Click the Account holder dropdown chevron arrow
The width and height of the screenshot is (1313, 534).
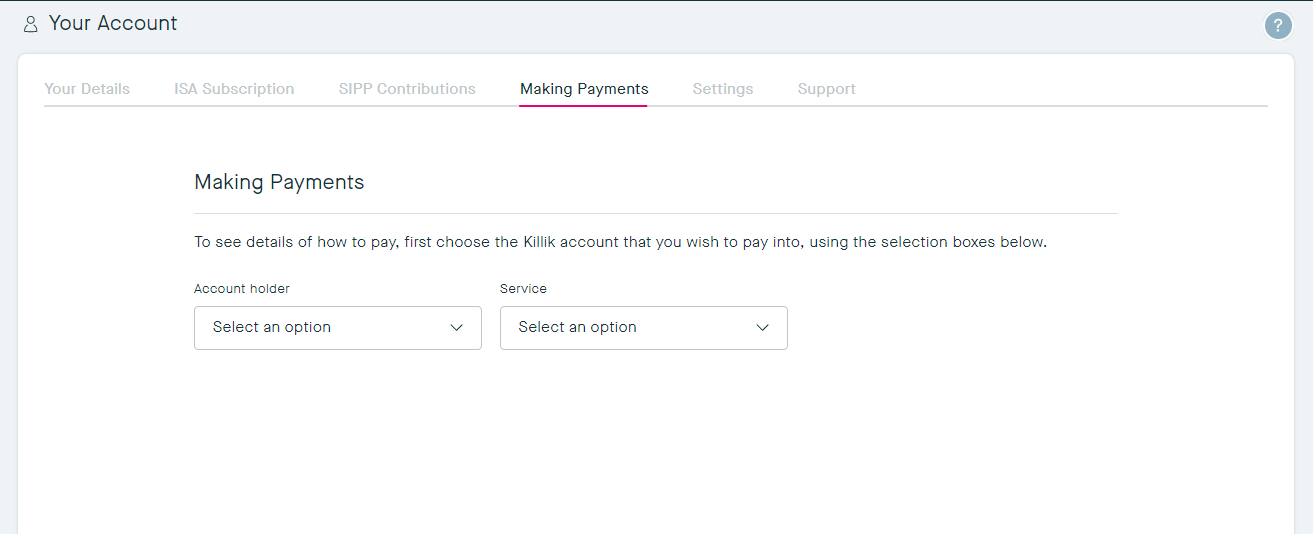tap(457, 328)
